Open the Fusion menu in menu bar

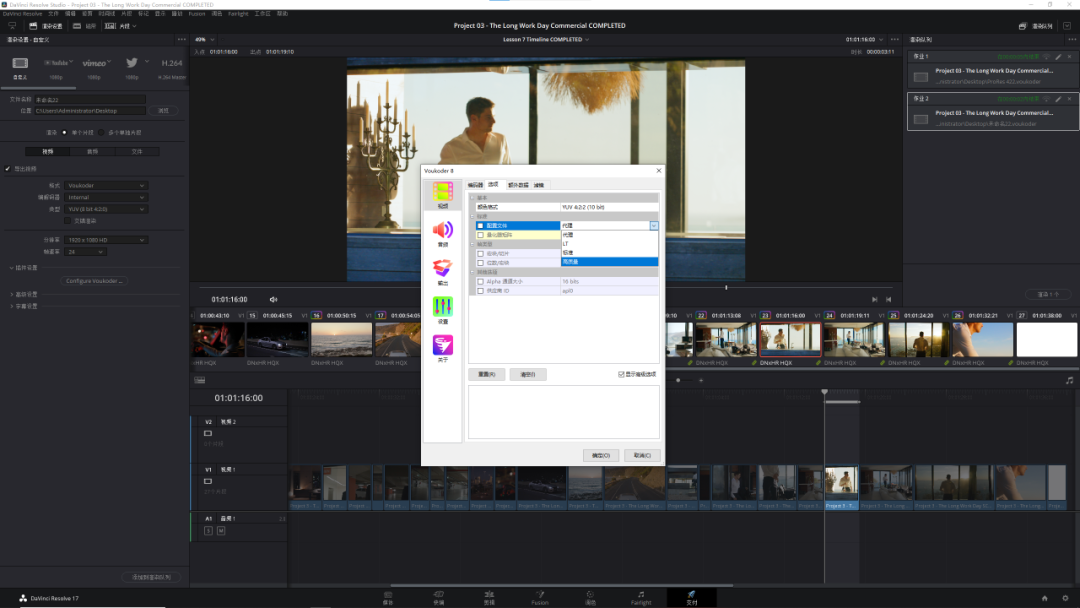pos(196,14)
